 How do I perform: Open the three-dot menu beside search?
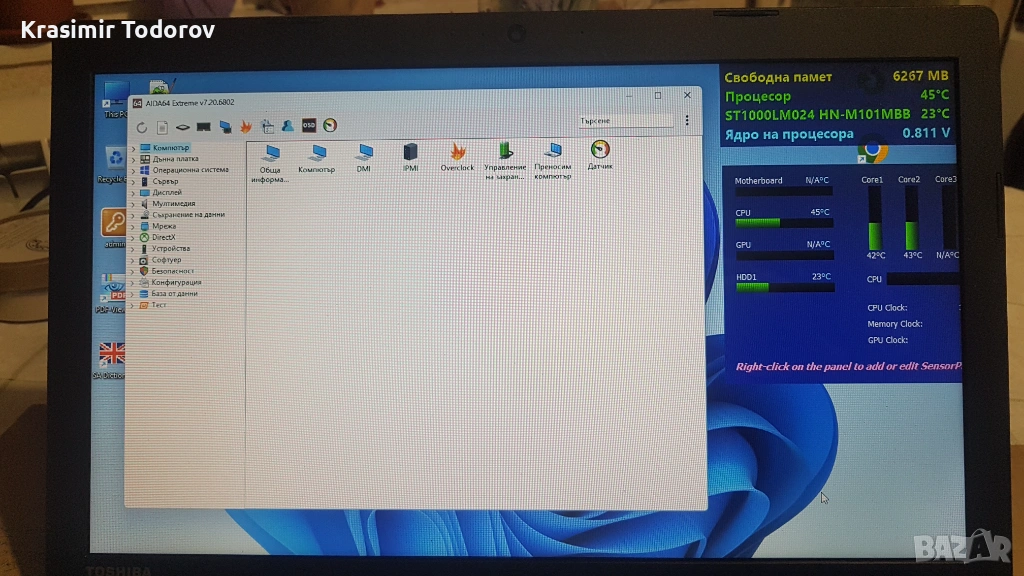coord(686,122)
